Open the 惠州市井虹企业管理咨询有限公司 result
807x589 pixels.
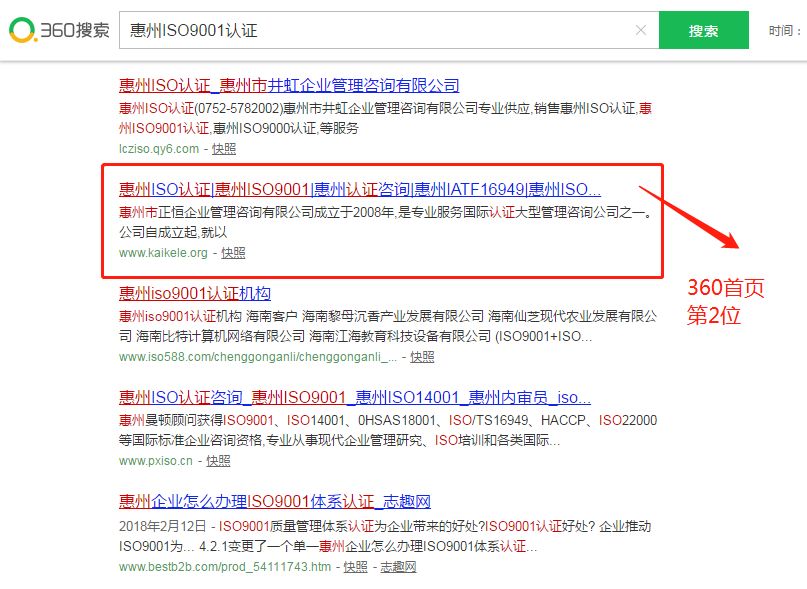292,85
